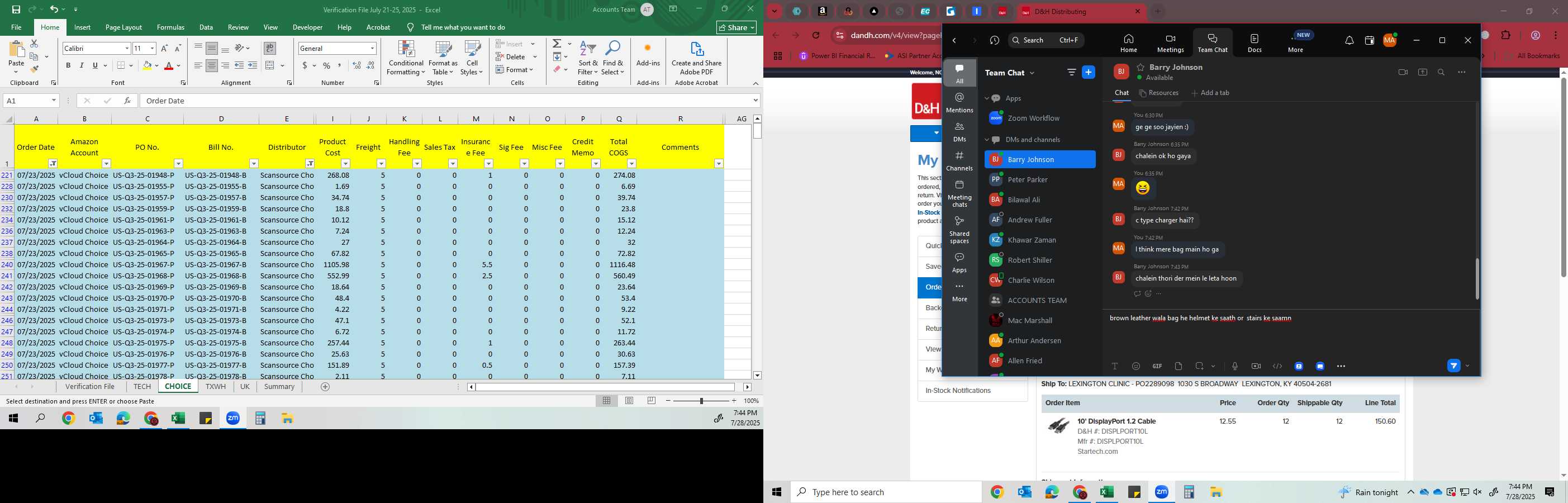Image resolution: width=1568 pixels, height=503 pixels.
Task: Click the share screen icon in chat header
Action: 1423,73
